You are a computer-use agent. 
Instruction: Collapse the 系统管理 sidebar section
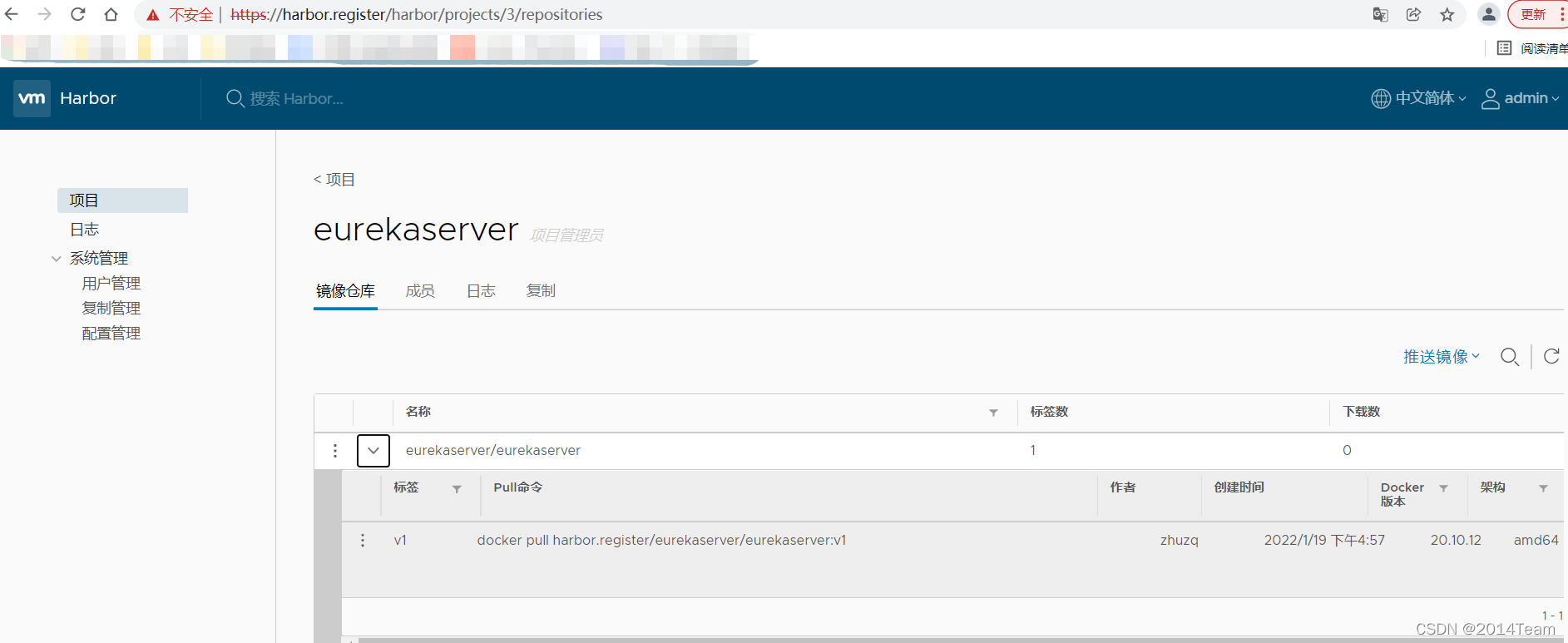pyautogui.click(x=57, y=259)
